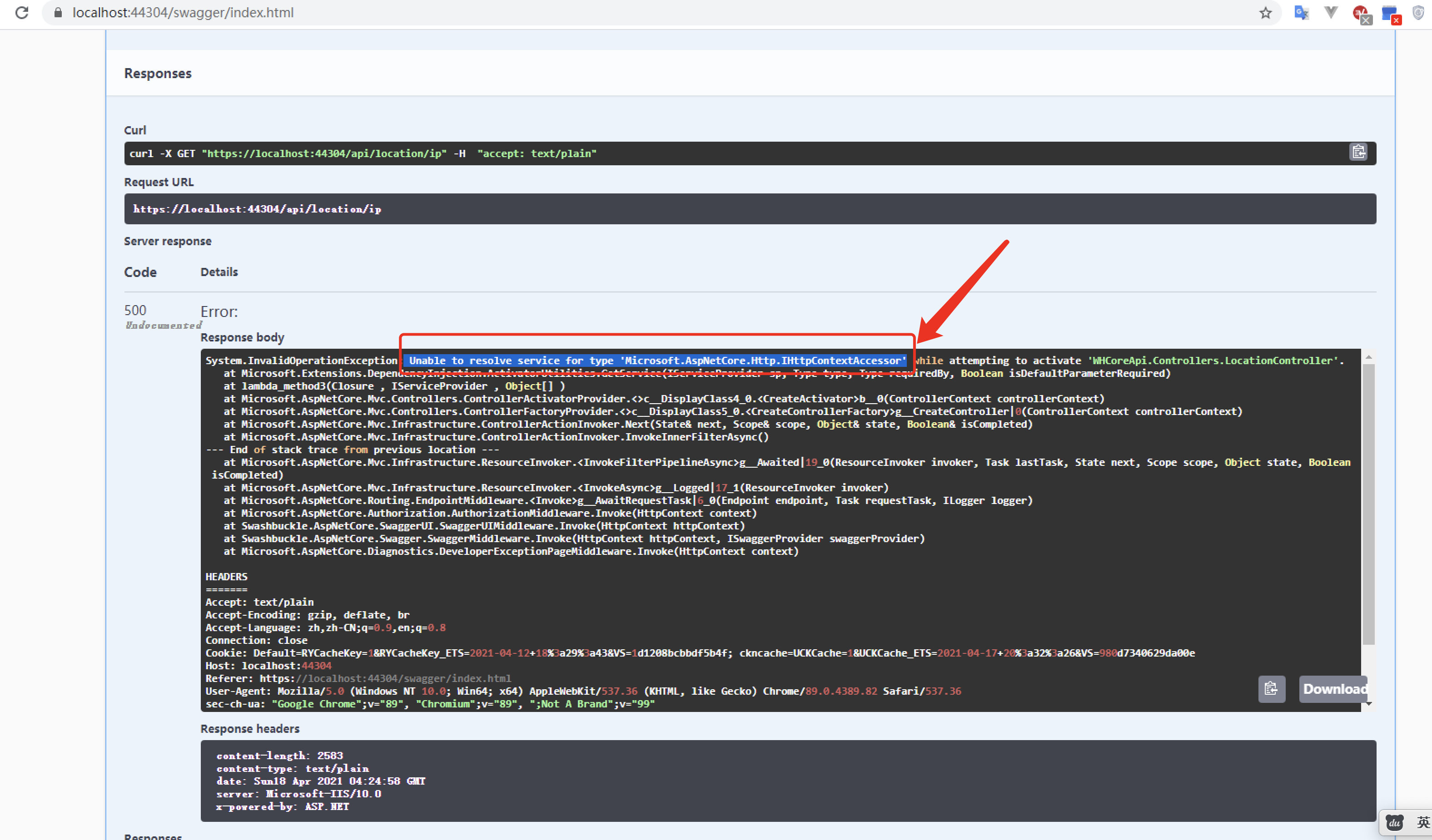
Task: Open the shield extension icon
Action: 1418,13
